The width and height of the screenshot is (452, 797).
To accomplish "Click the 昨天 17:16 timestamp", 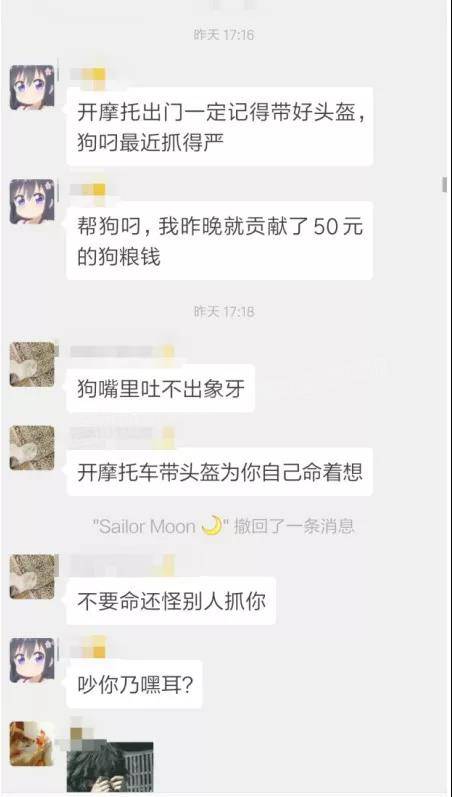I will pyautogui.click(x=224, y=35).
